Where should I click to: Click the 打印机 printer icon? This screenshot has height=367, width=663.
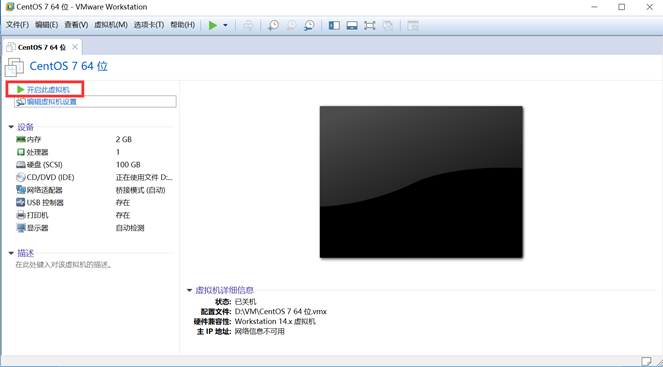coord(21,215)
